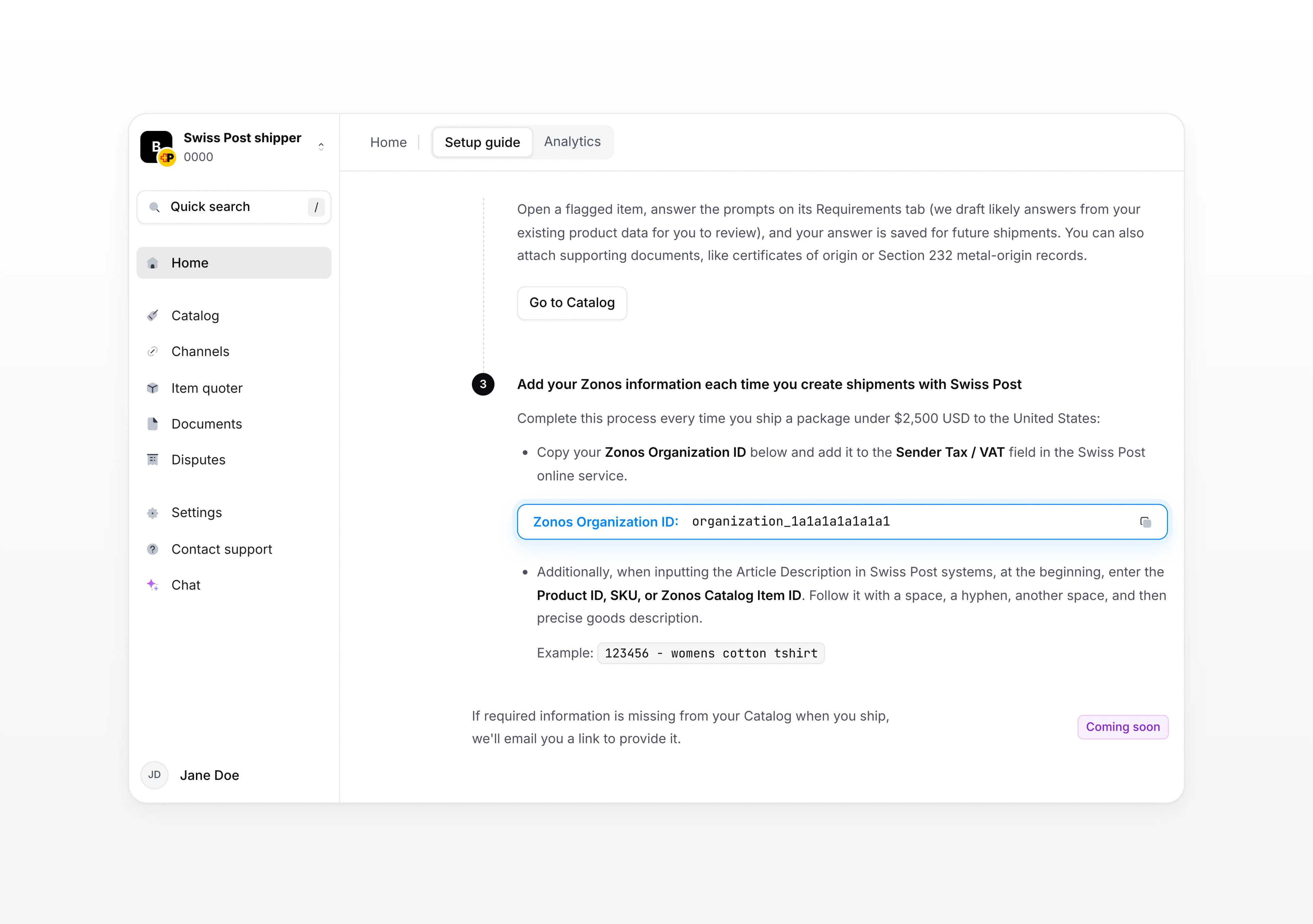Open Chat in the sidebar
The width and height of the screenshot is (1313, 924).
(234, 585)
